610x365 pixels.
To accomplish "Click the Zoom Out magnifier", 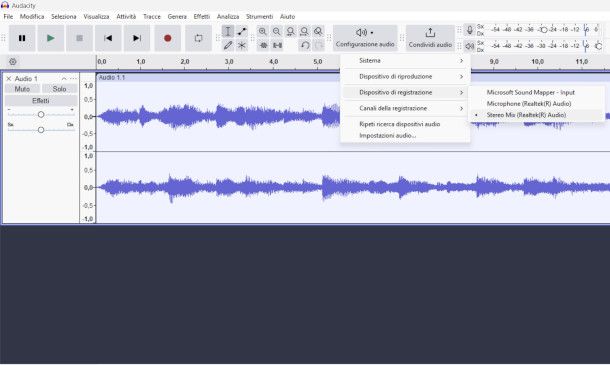I will click(x=277, y=32).
